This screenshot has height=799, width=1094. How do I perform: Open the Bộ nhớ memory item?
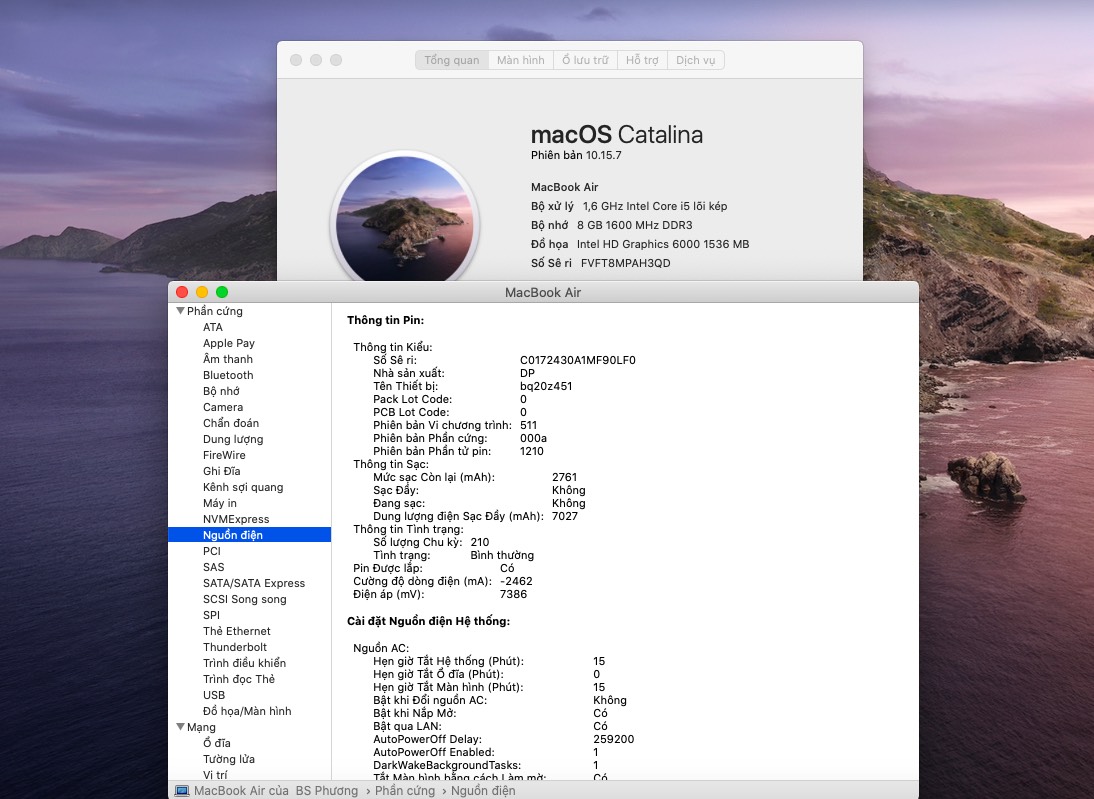pos(221,391)
